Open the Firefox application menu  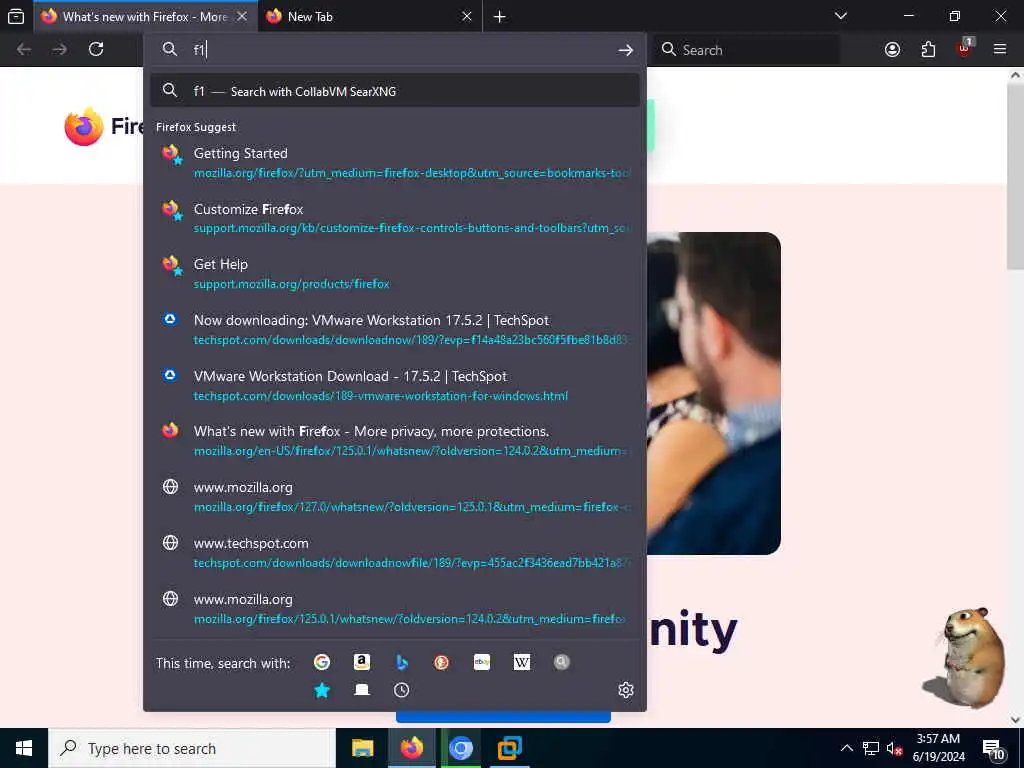(x=1000, y=50)
